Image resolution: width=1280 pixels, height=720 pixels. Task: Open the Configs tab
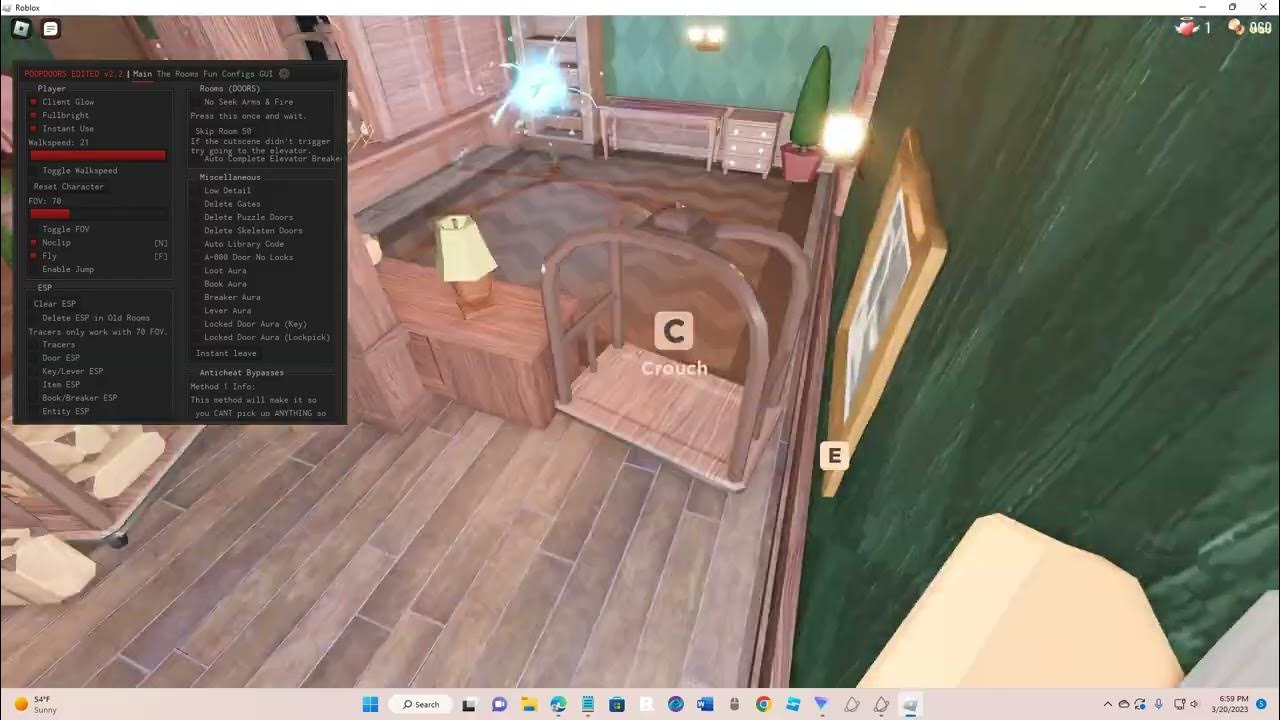point(237,74)
